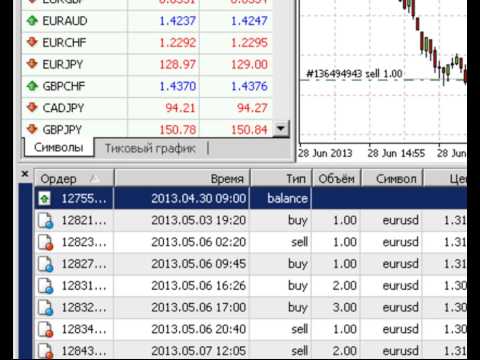The image size is (480, 360).
Task: Click CADJPY ask price 94.27
Action: [x=252, y=108]
